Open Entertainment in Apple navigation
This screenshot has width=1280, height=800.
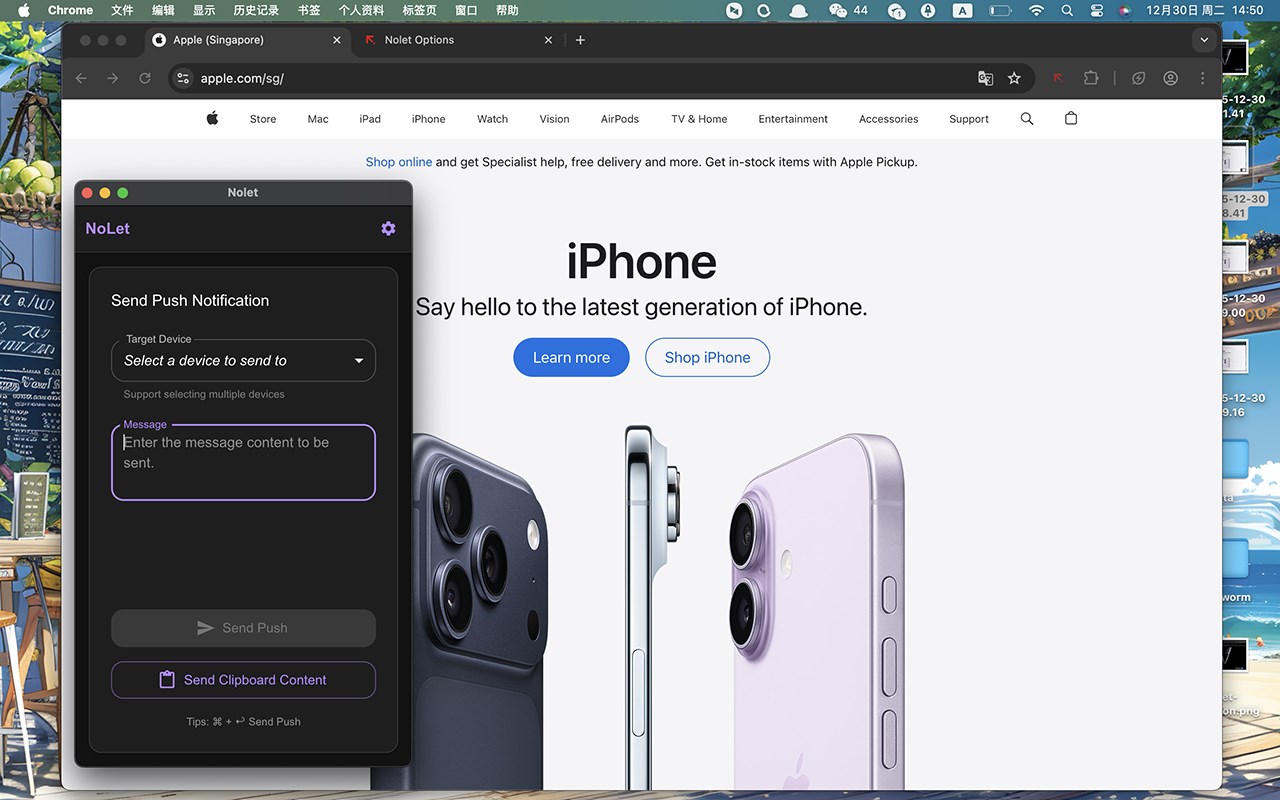pyautogui.click(x=793, y=119)
